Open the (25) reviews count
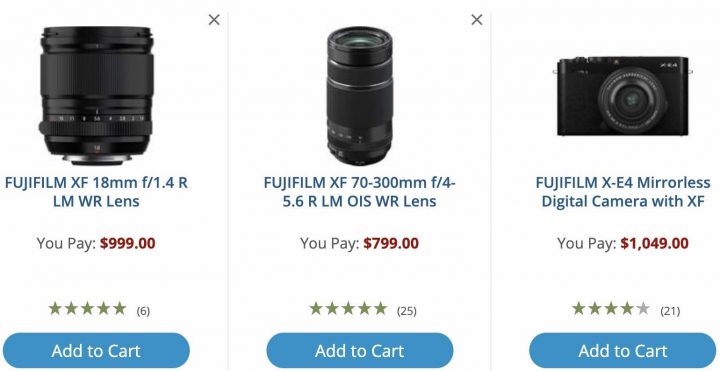Screen dimensions: 720x371 [407, 311]
